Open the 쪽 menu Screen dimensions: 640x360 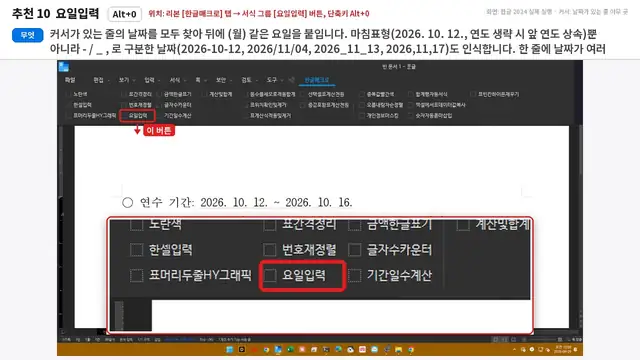pyautogui.click(x=198, y=80)
